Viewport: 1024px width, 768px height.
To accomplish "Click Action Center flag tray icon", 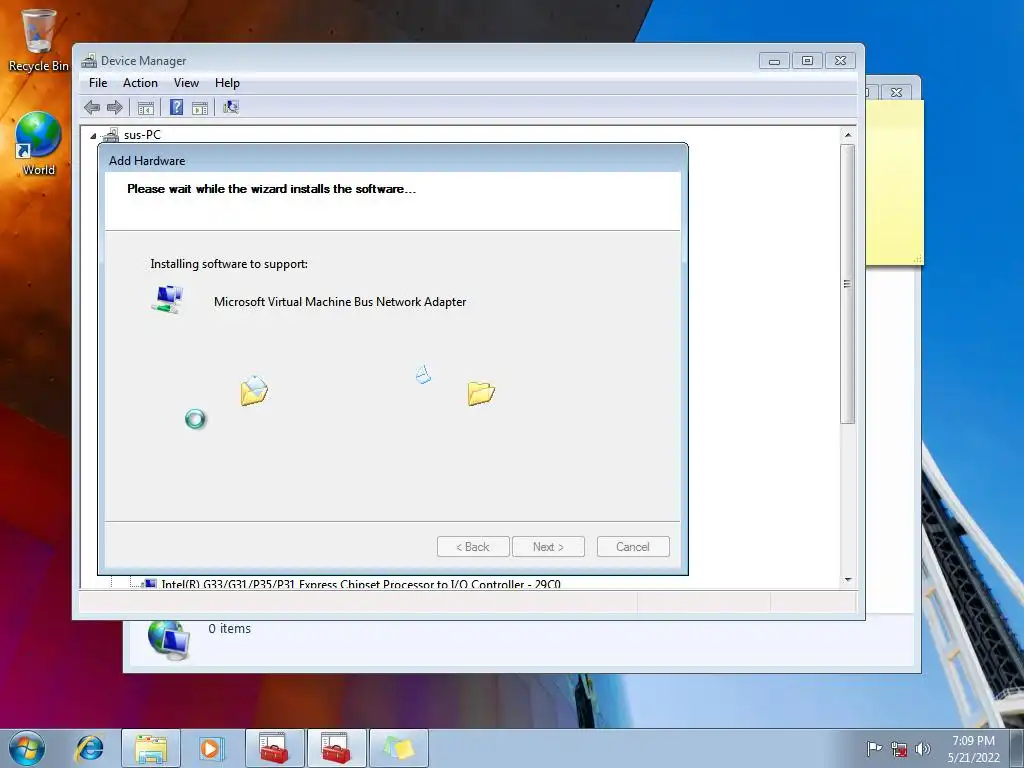I will [x=874, y=748].
